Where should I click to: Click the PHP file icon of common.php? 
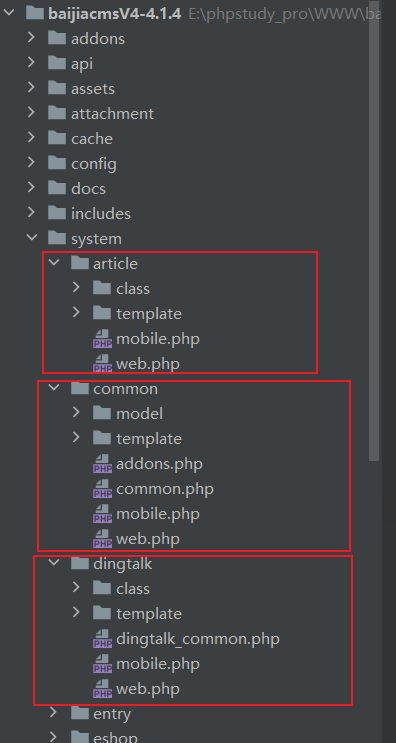[102, 489]
